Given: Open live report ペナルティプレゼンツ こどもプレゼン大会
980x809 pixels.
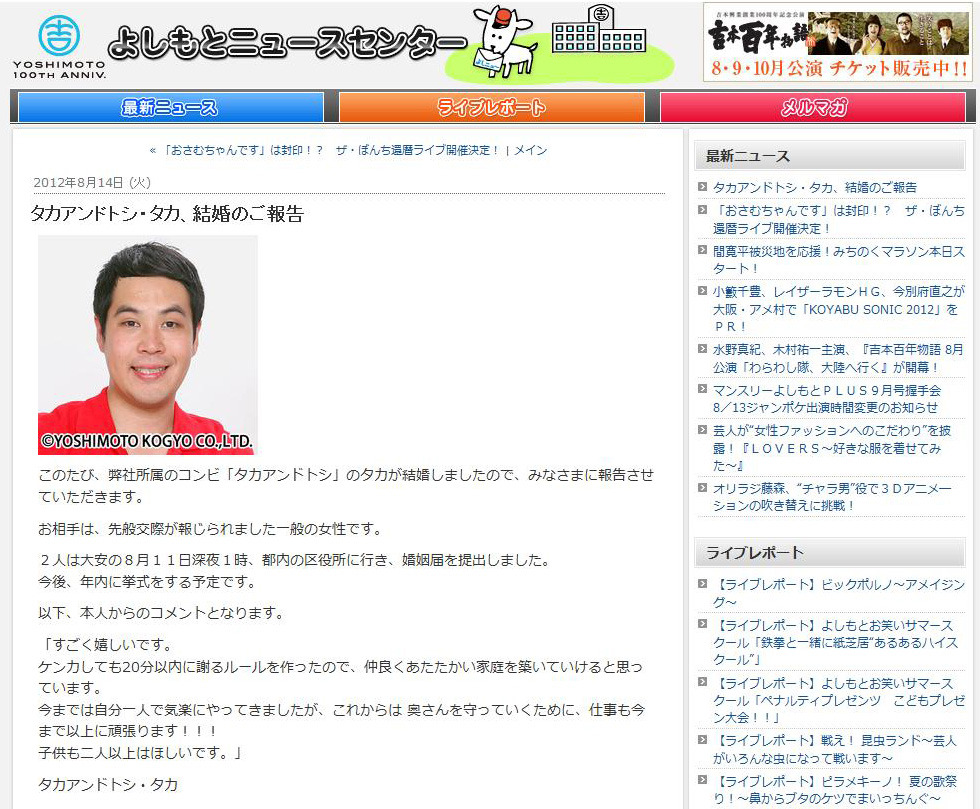Looking at the screenshot, I should (x=839, y=700).
